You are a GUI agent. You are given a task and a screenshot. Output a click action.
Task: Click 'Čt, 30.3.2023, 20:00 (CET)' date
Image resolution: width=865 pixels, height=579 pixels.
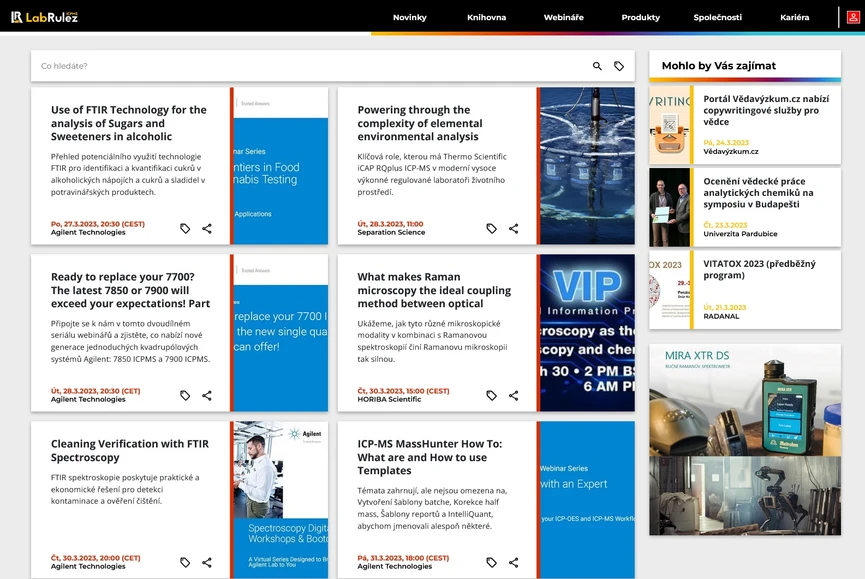pyautogui.click(x=95, y=558)
